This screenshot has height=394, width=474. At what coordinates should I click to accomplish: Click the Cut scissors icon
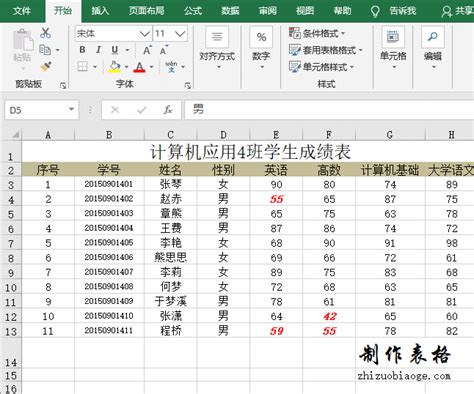(45, 33)
